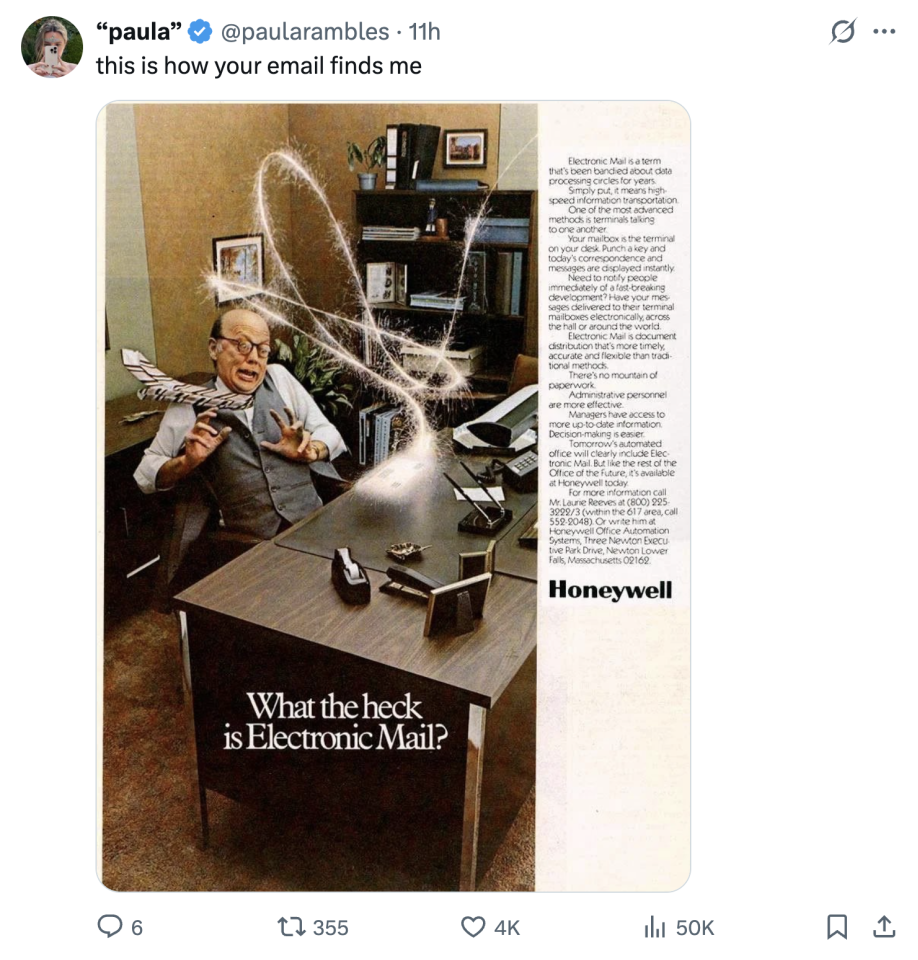918x960 pixels.
Task: Click the reply speech bubble icon
Action: [x=109, y=928]
